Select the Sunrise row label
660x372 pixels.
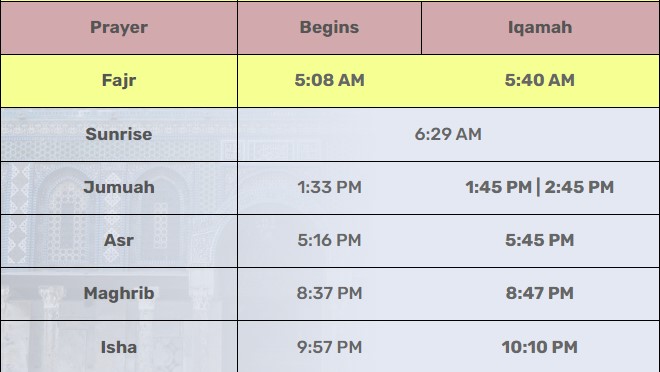[119, 134]
